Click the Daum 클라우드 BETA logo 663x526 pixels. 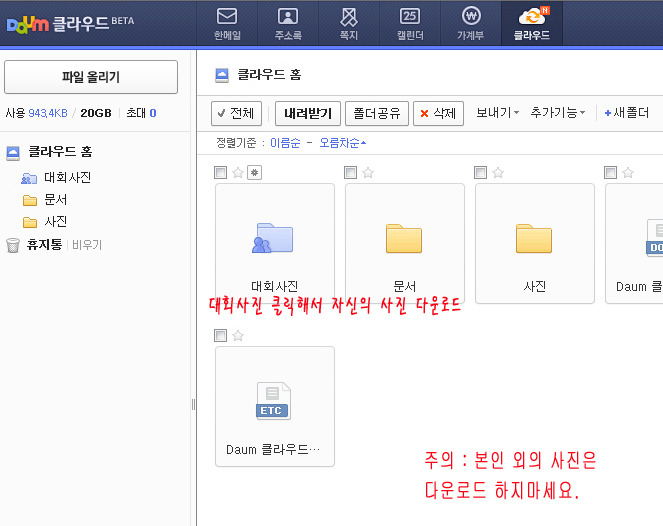coord(70,24)
